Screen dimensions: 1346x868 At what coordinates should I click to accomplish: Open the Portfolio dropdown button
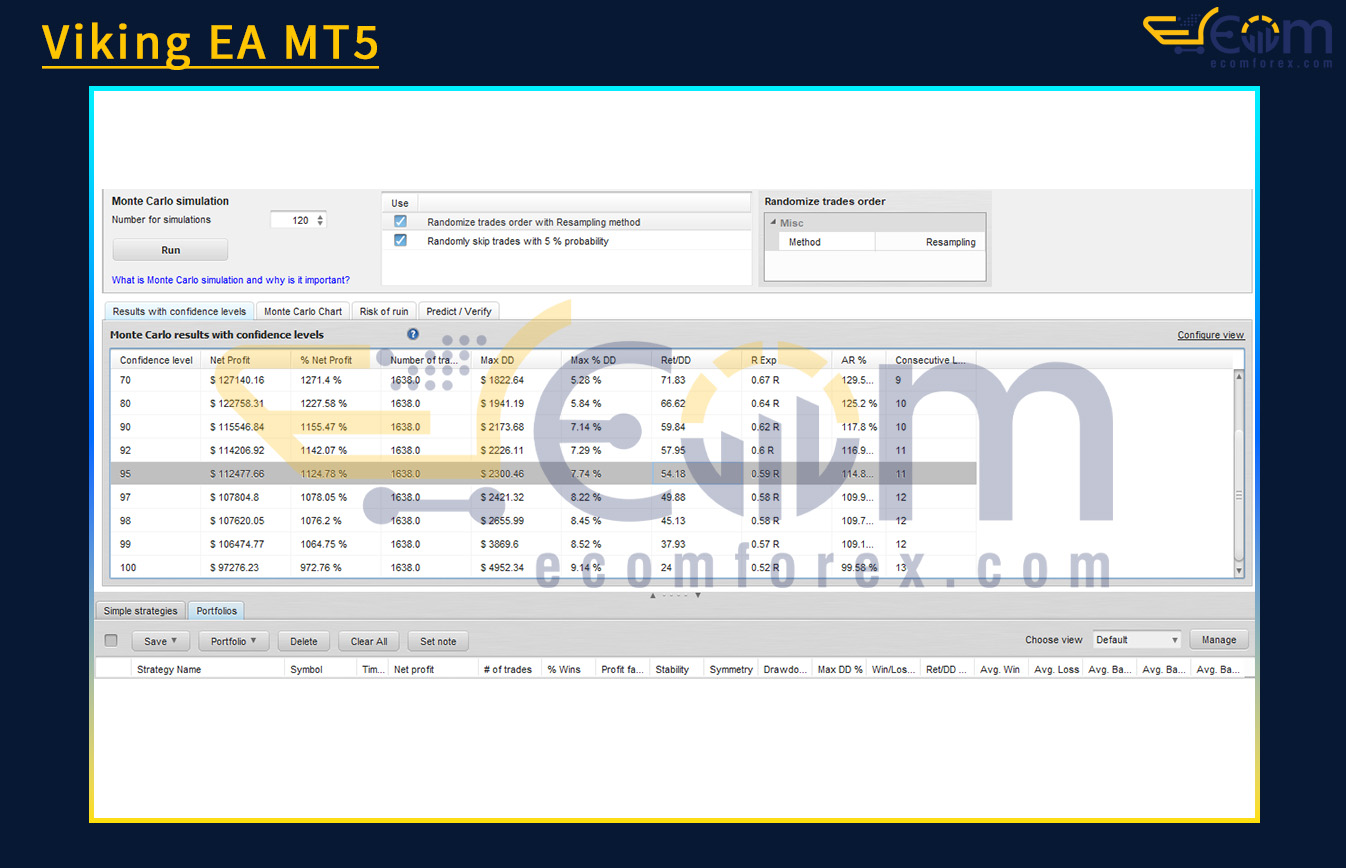pyautogui.click(x=233, y=641)
